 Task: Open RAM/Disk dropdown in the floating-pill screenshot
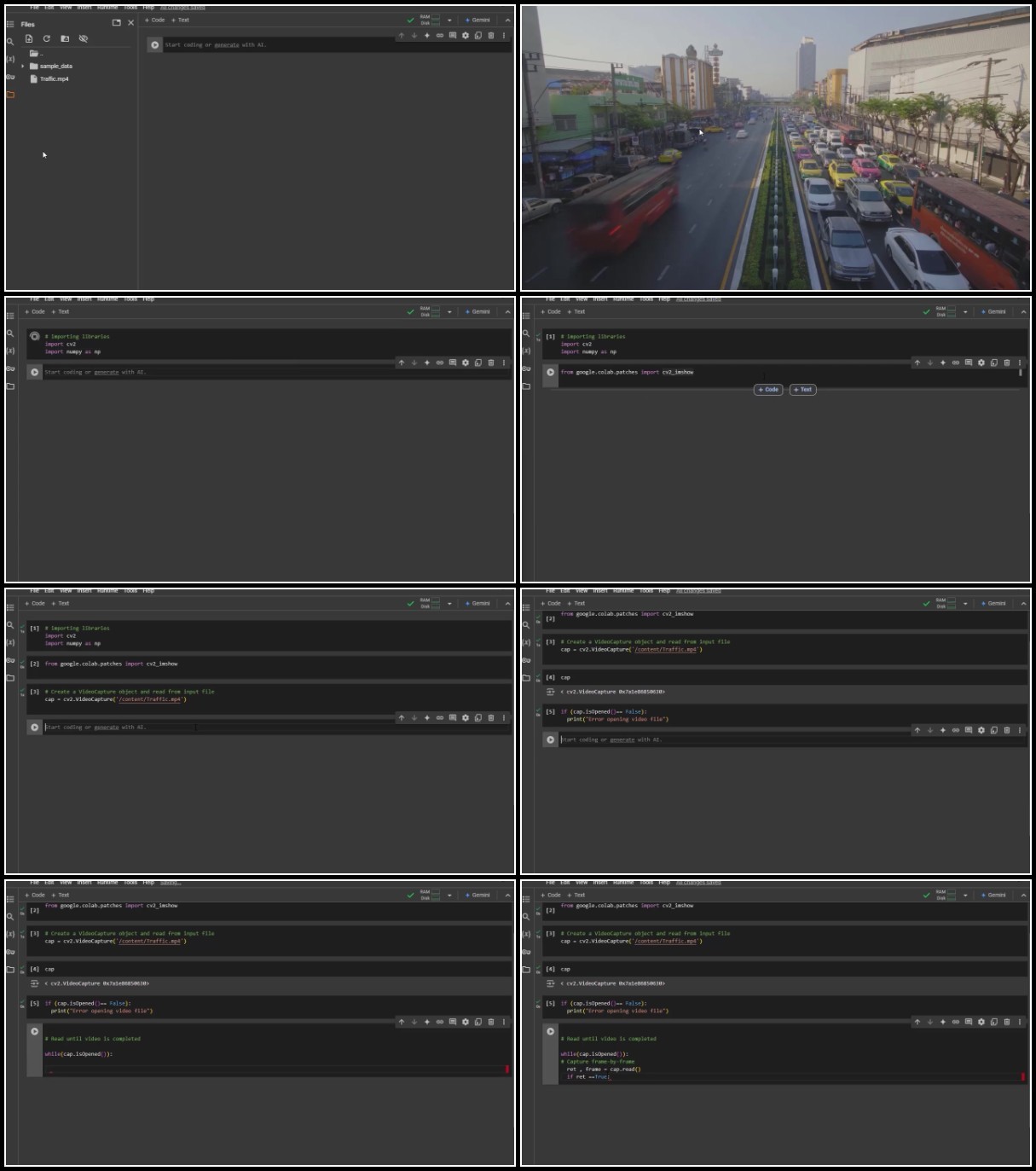(x=965, y=312)
